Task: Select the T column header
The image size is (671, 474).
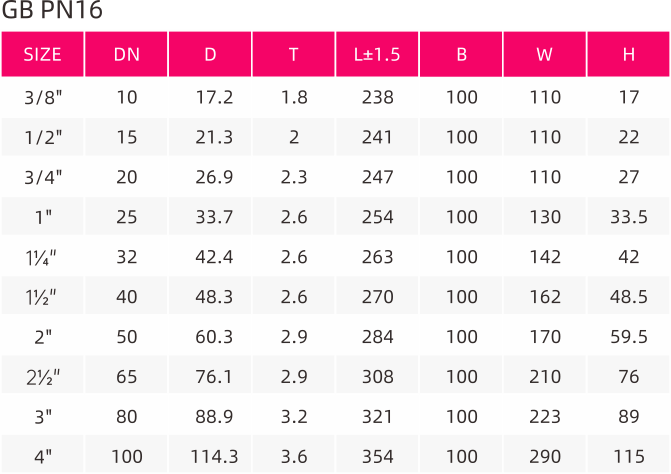Action: (x=294, y=54)
